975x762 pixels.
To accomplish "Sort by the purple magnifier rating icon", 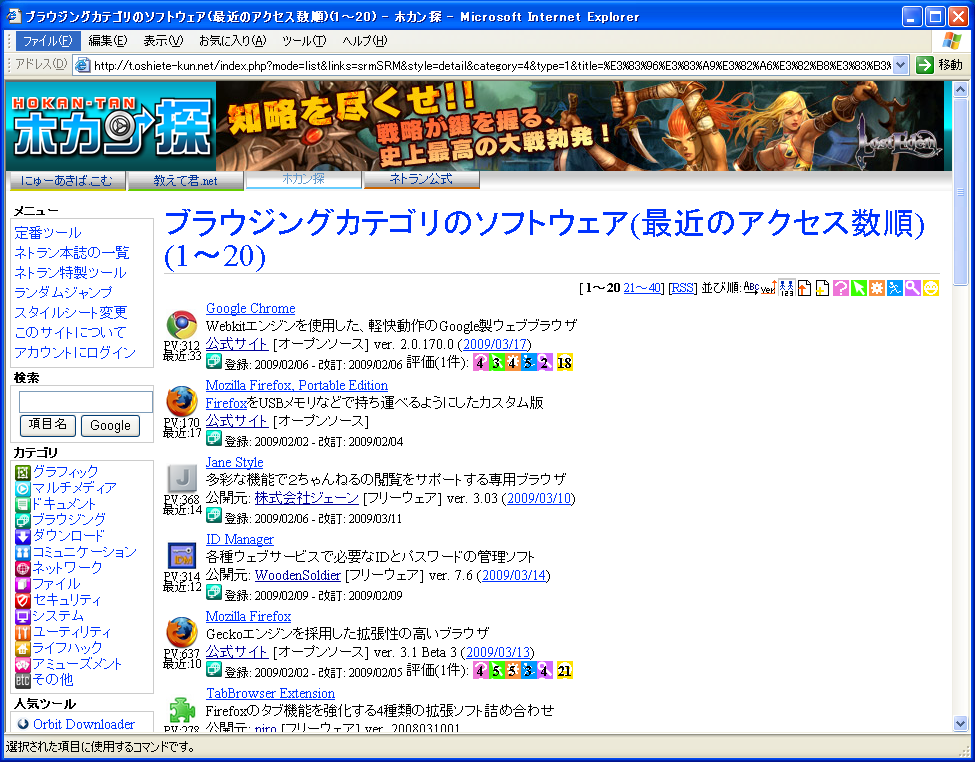I will coord(913,288).
